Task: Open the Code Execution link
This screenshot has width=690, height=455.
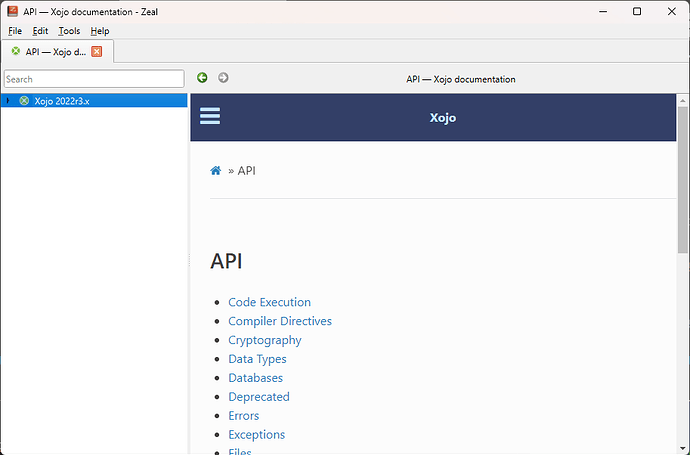Action: pos(269,302)
